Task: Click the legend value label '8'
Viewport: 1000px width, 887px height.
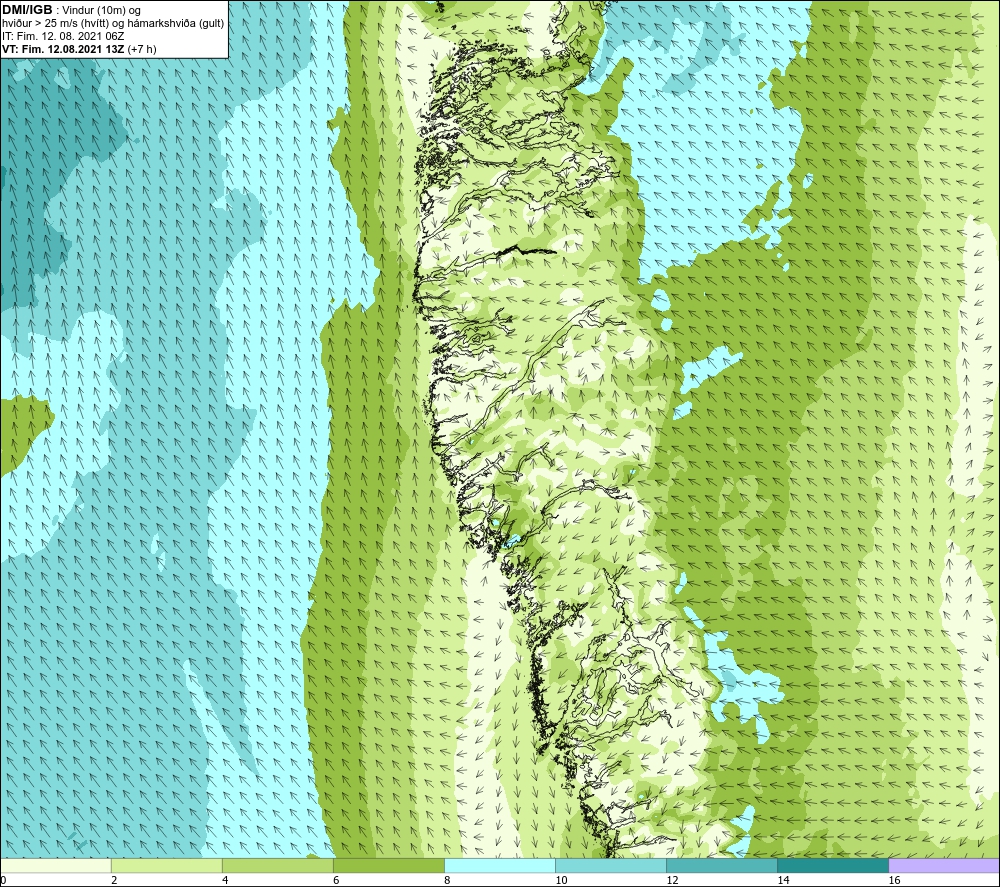Action: pyautogui.click(x=447, y=880)
